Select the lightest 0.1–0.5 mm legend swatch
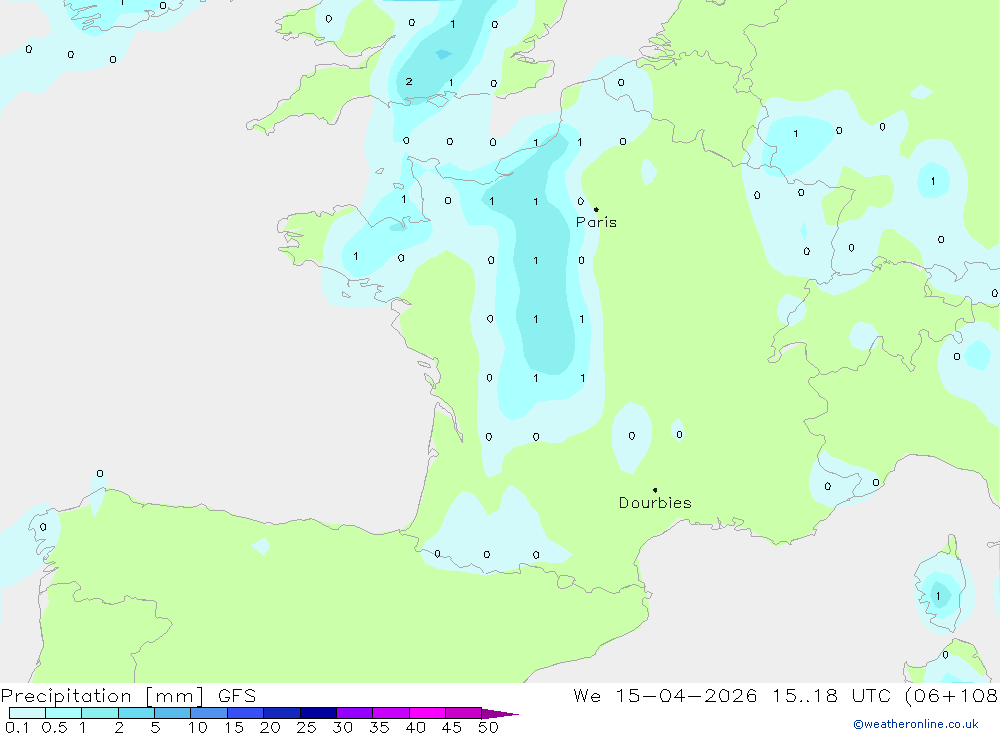 (x=27, y=713)
